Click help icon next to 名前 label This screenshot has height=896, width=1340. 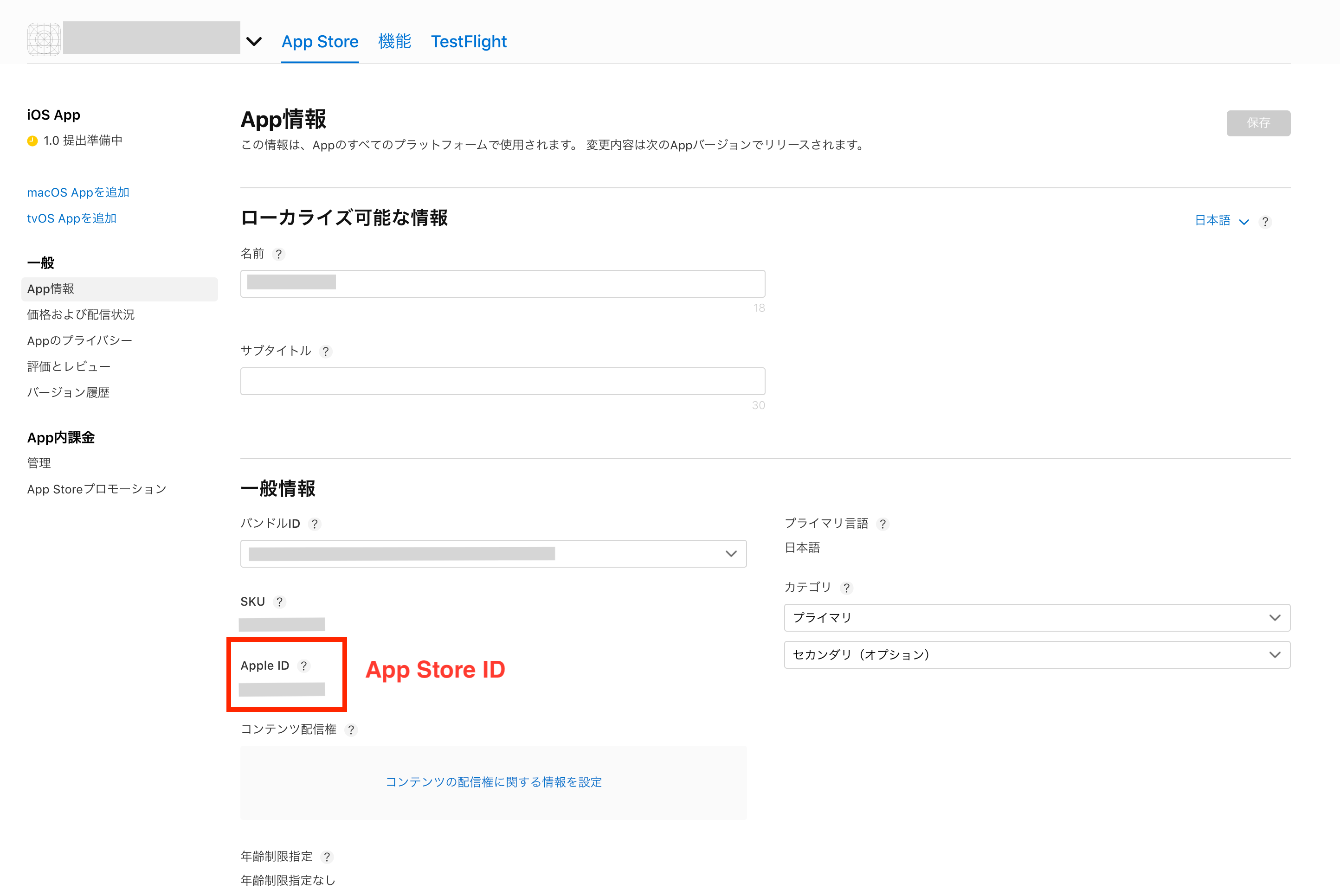coord(278,254)
